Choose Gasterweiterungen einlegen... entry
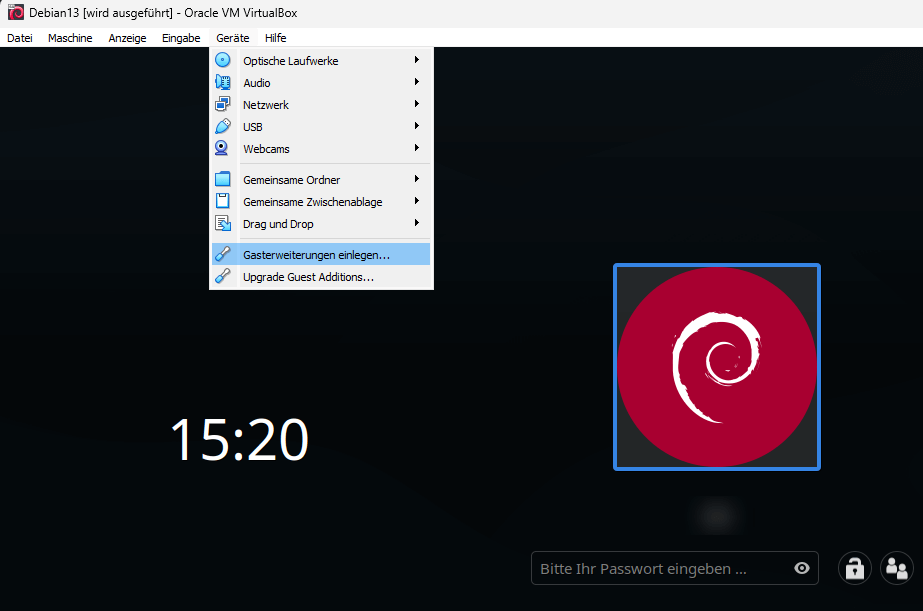 click(x=321, y=254)
